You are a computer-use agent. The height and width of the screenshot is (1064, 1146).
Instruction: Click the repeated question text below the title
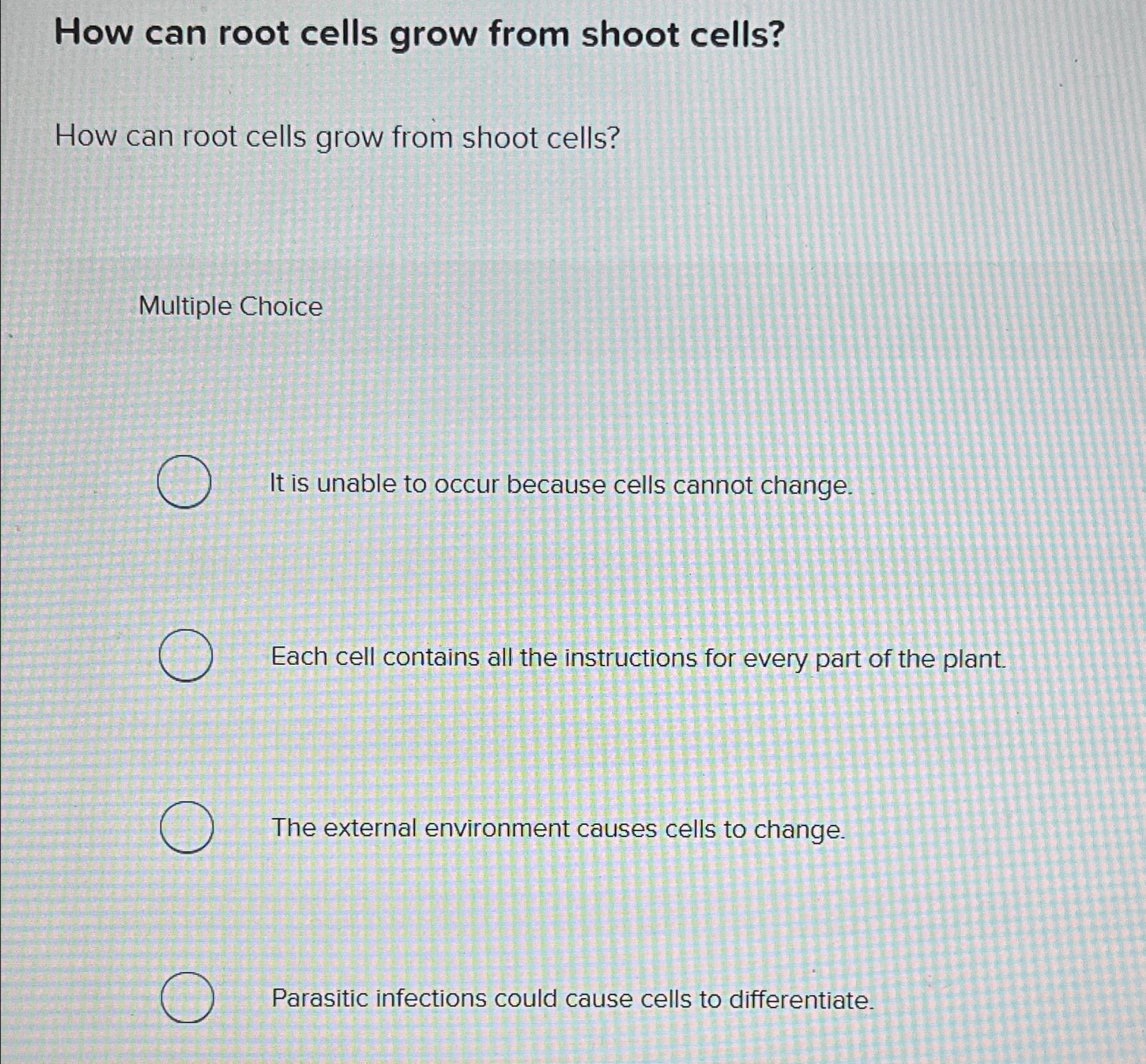[x=337, y=137]
